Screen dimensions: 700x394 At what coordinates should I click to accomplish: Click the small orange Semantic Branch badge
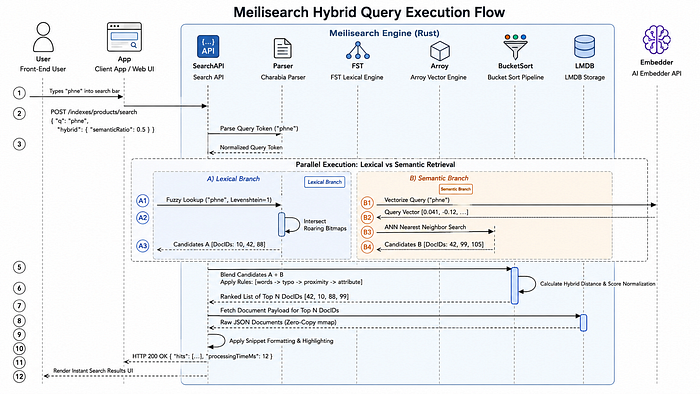455,189
